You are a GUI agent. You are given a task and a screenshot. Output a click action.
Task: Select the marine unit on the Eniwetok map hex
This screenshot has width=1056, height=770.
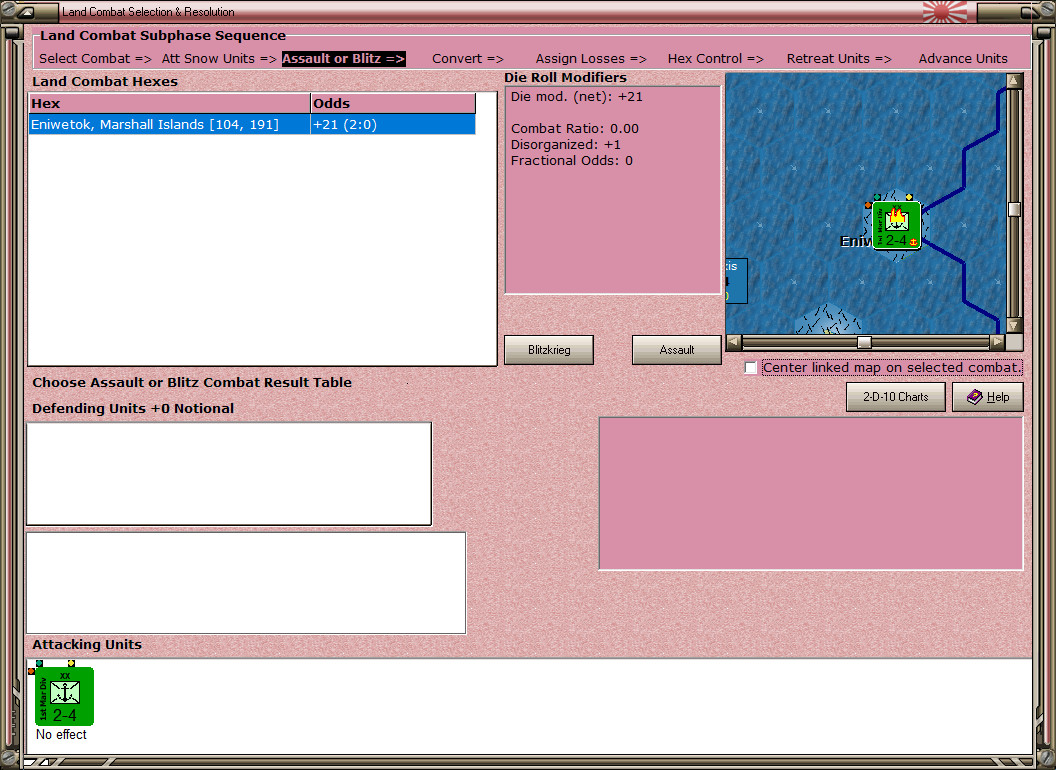pos(896,226)
